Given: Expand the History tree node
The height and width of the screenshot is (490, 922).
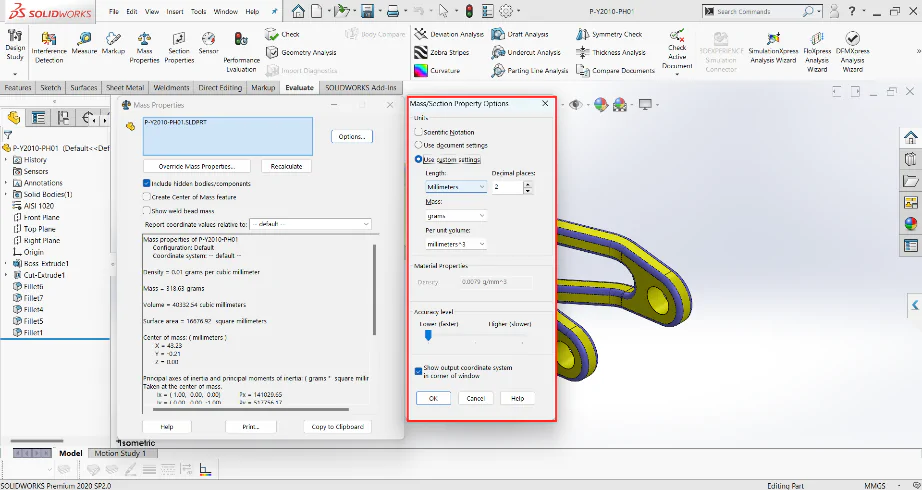Looking at the screenshot, I should (x=6, y=160).
